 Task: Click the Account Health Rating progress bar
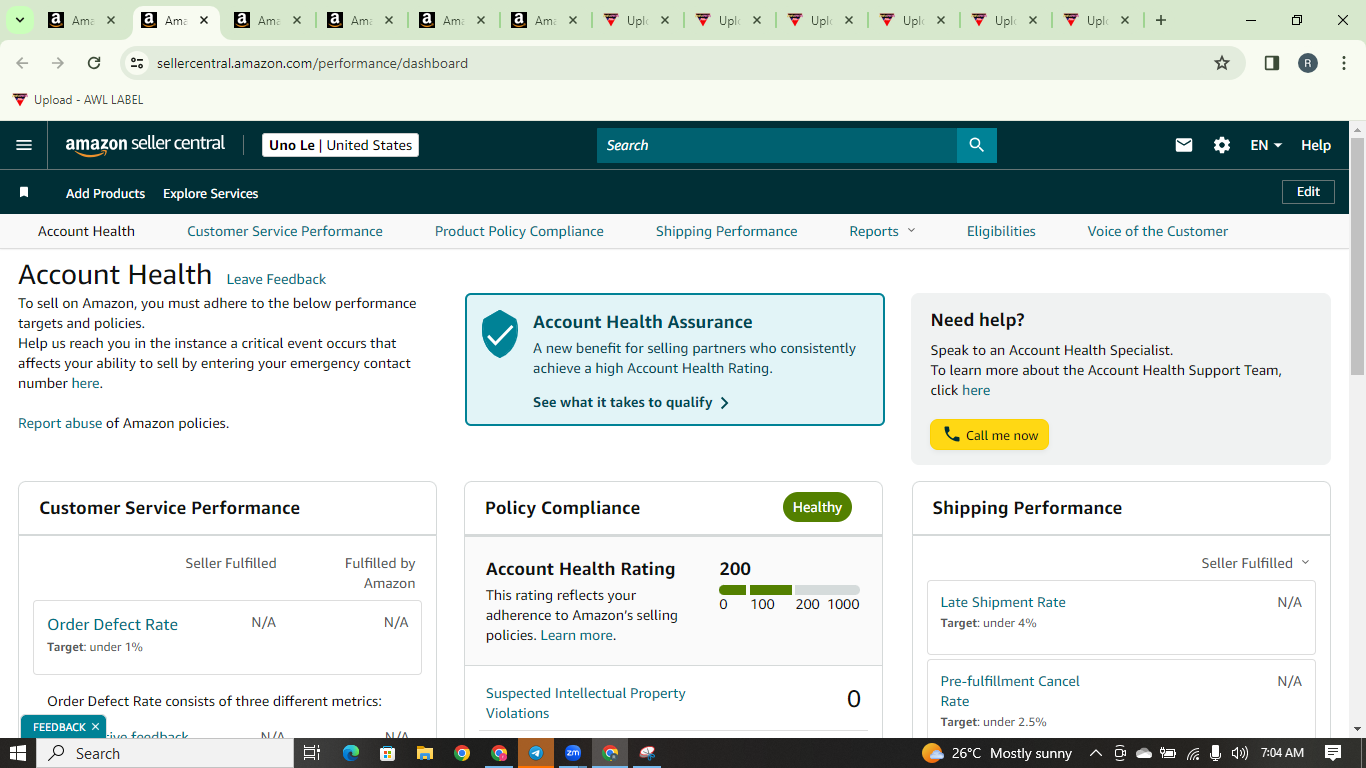(x=789, y=590)
